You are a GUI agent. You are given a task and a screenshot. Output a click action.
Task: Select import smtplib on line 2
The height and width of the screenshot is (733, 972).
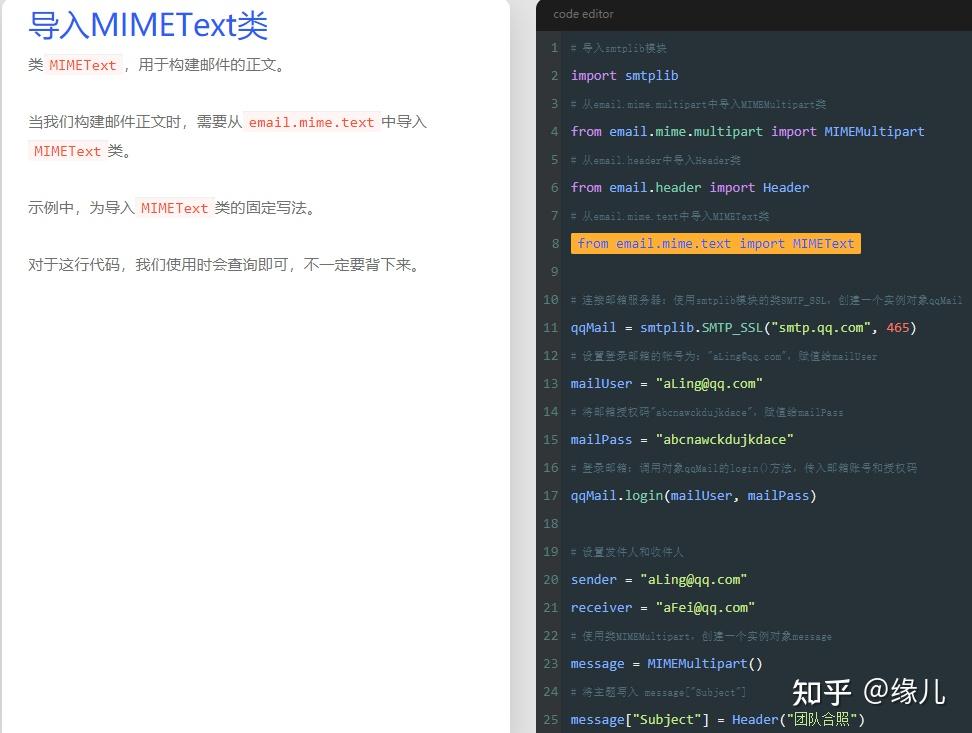pyautogui.click(x=625, y=75)
